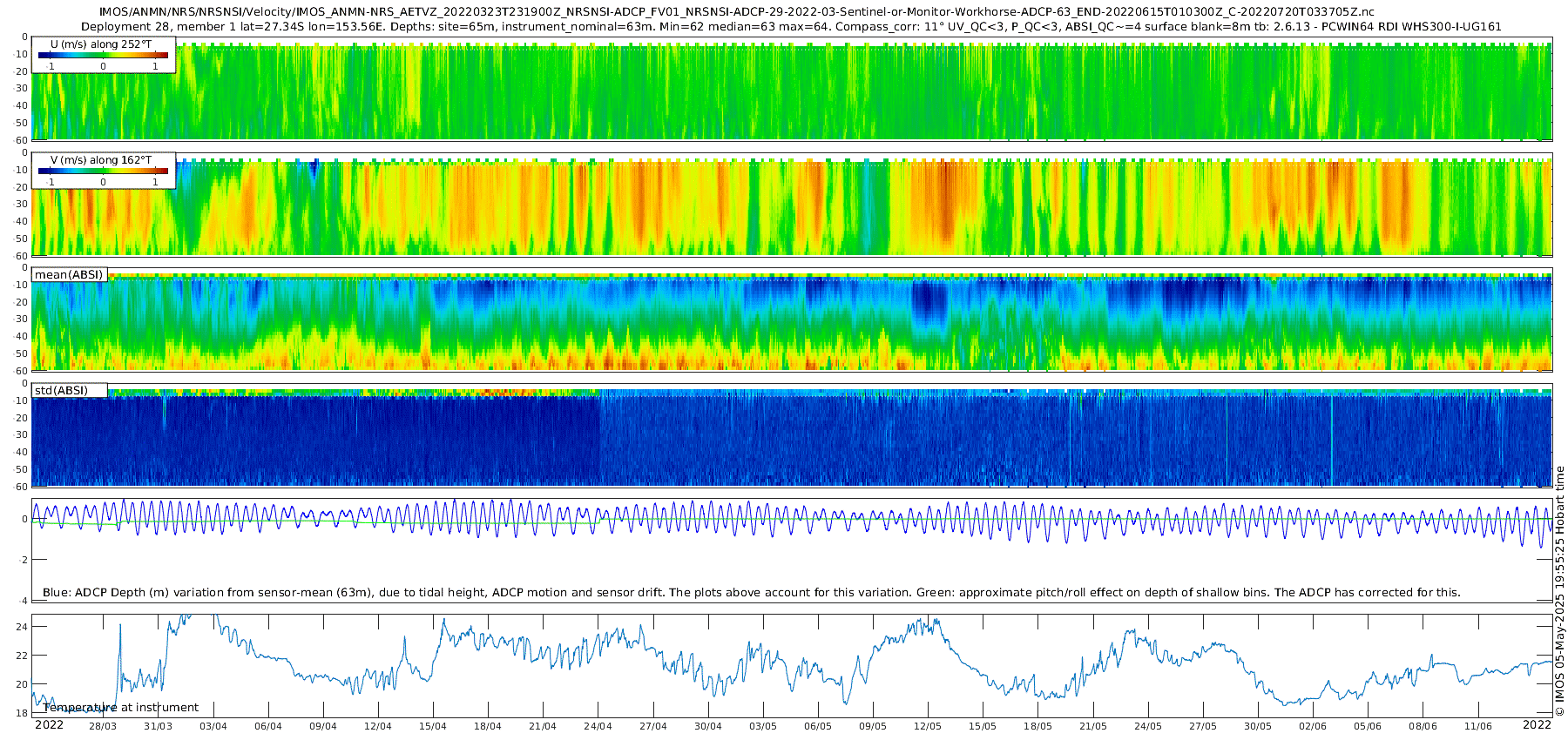Click the blue ADCP depth description text
This screenshot has height=740, width=1568.
click(751, 592)
